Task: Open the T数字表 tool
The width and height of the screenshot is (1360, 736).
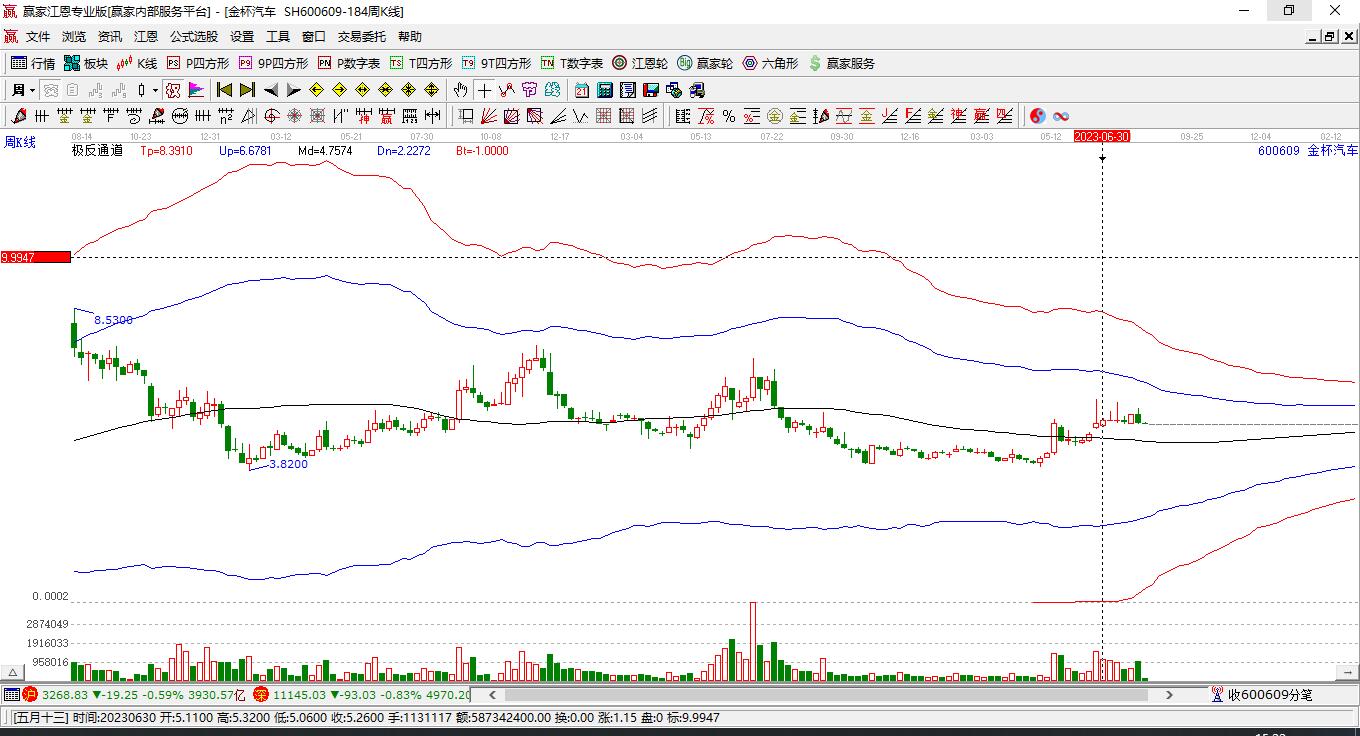Action: (572, 63)
